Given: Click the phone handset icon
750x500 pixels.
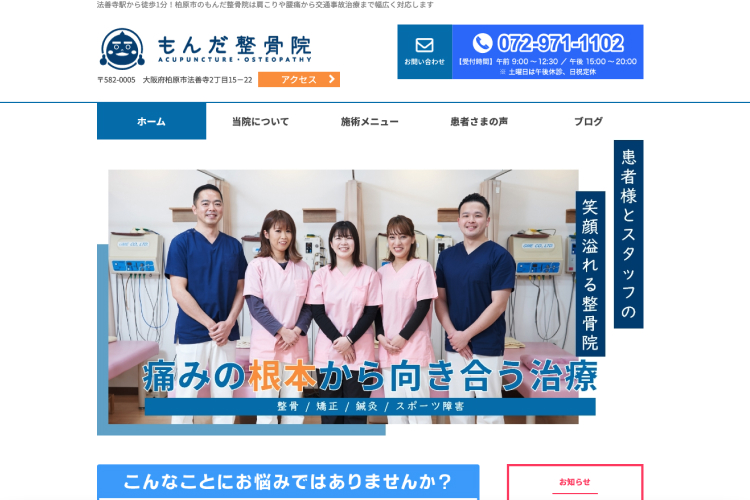Looking at the screenshot, I should pos(482,43).
